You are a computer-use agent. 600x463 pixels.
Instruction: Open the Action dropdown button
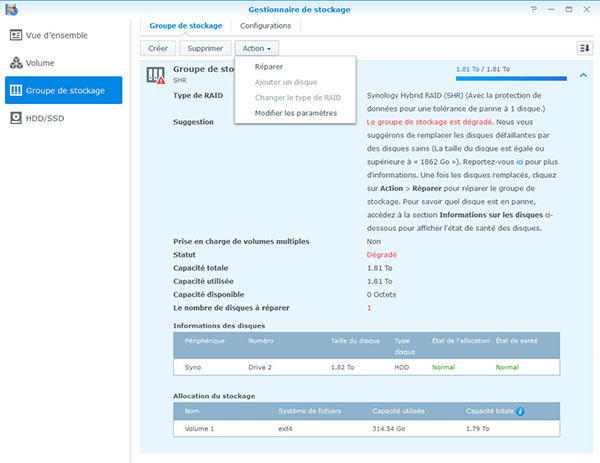257,48
